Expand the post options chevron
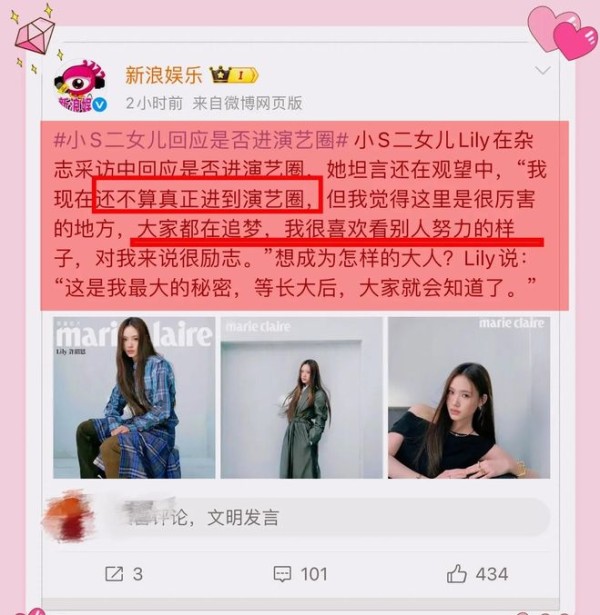This screenshot has height=615, width=600. tap(543, 70)
